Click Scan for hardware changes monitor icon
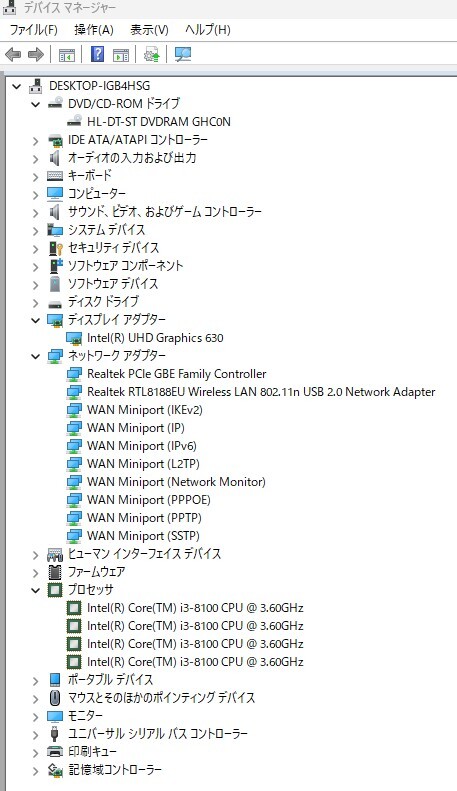Image resolution: width=457 pixels, height=791 pixels. coord(183,54)
